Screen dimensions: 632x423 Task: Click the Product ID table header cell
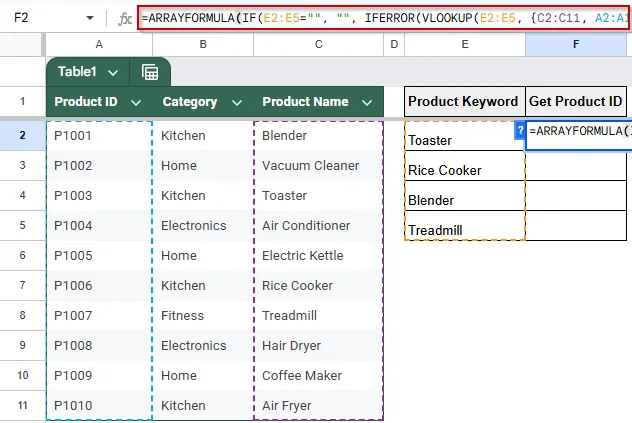[99, 102]
